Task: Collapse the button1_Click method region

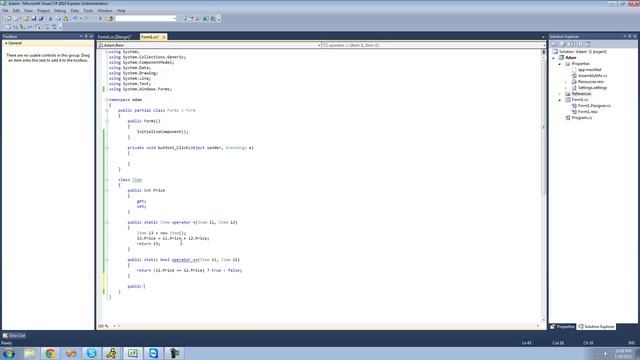Action: click(x=107, y=148)
